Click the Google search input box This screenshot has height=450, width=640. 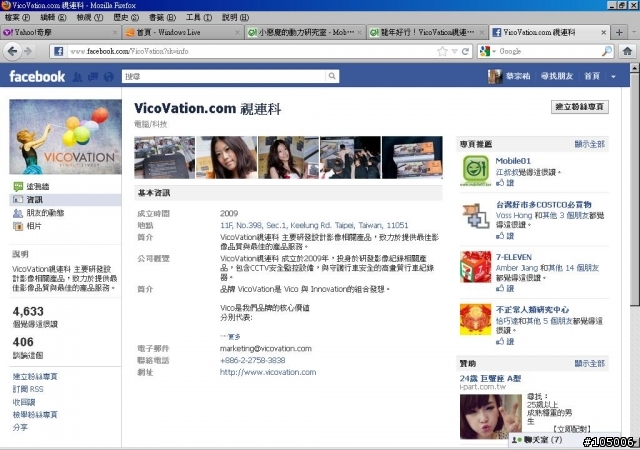click(x=549, y=51)
